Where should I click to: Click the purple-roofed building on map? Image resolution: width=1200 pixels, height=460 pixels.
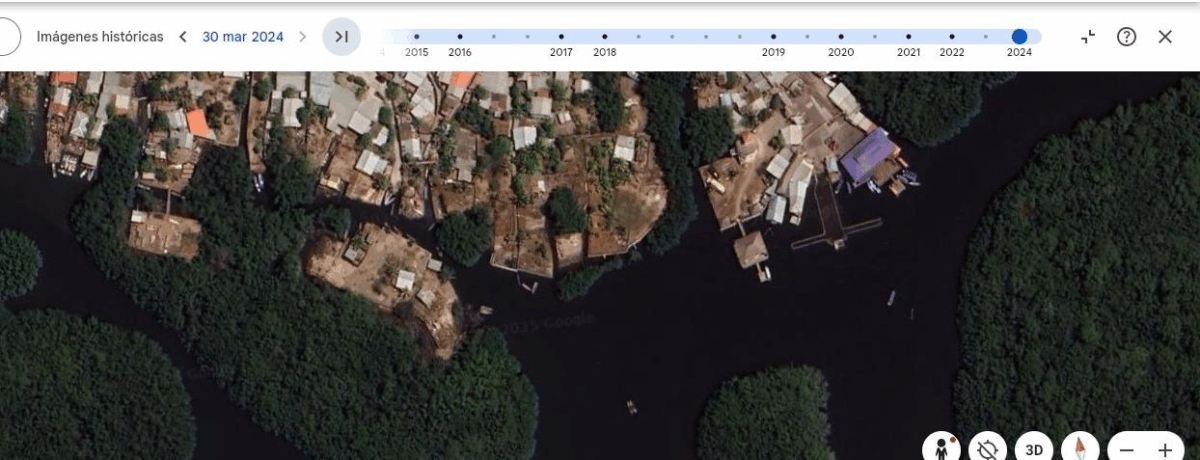coord(866,157)
